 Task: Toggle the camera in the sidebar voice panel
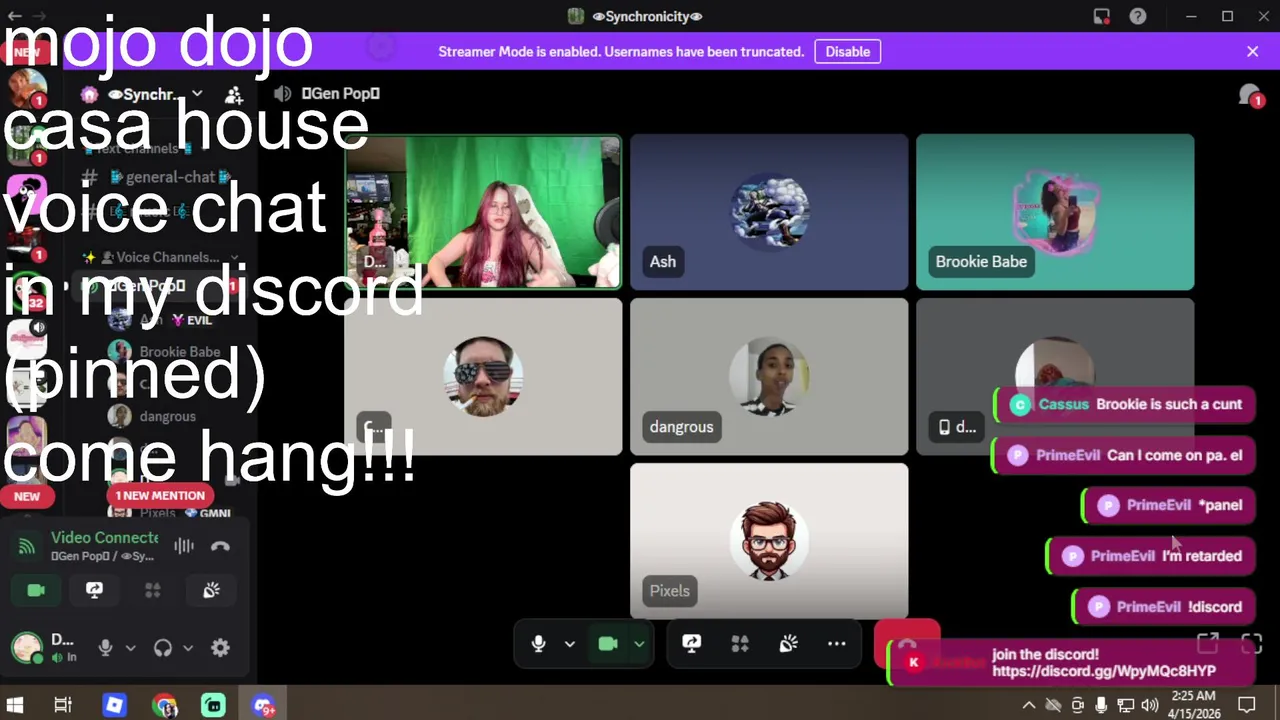point(36,590)
